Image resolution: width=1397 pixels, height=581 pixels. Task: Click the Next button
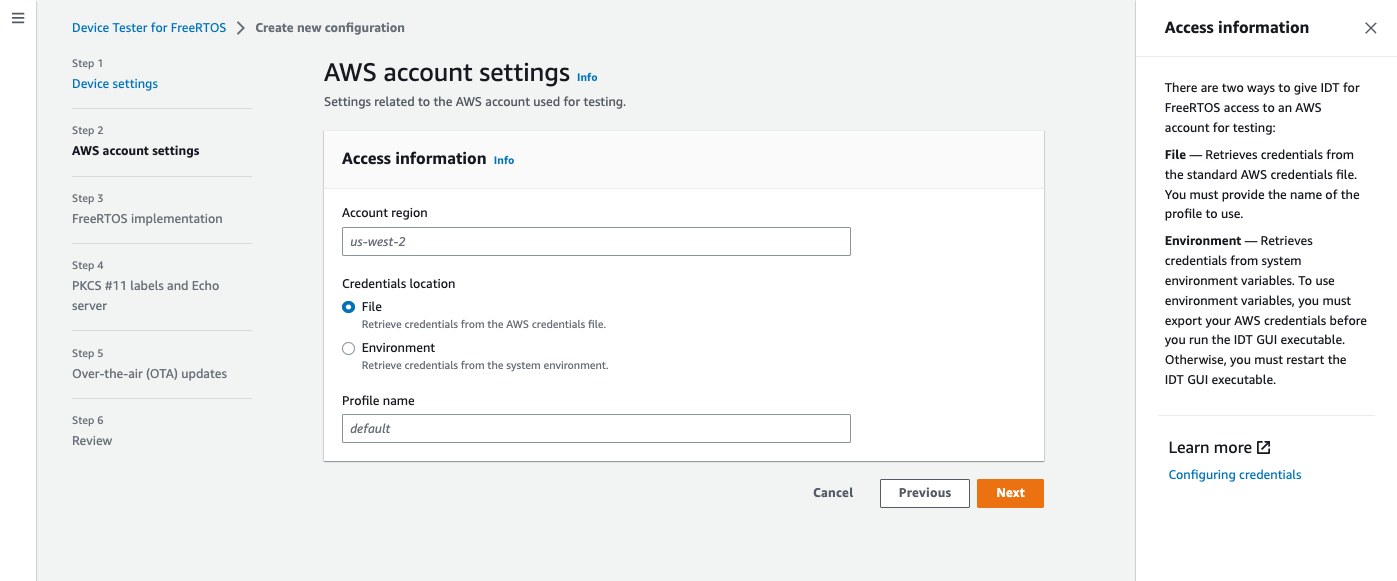[1010, 493]
